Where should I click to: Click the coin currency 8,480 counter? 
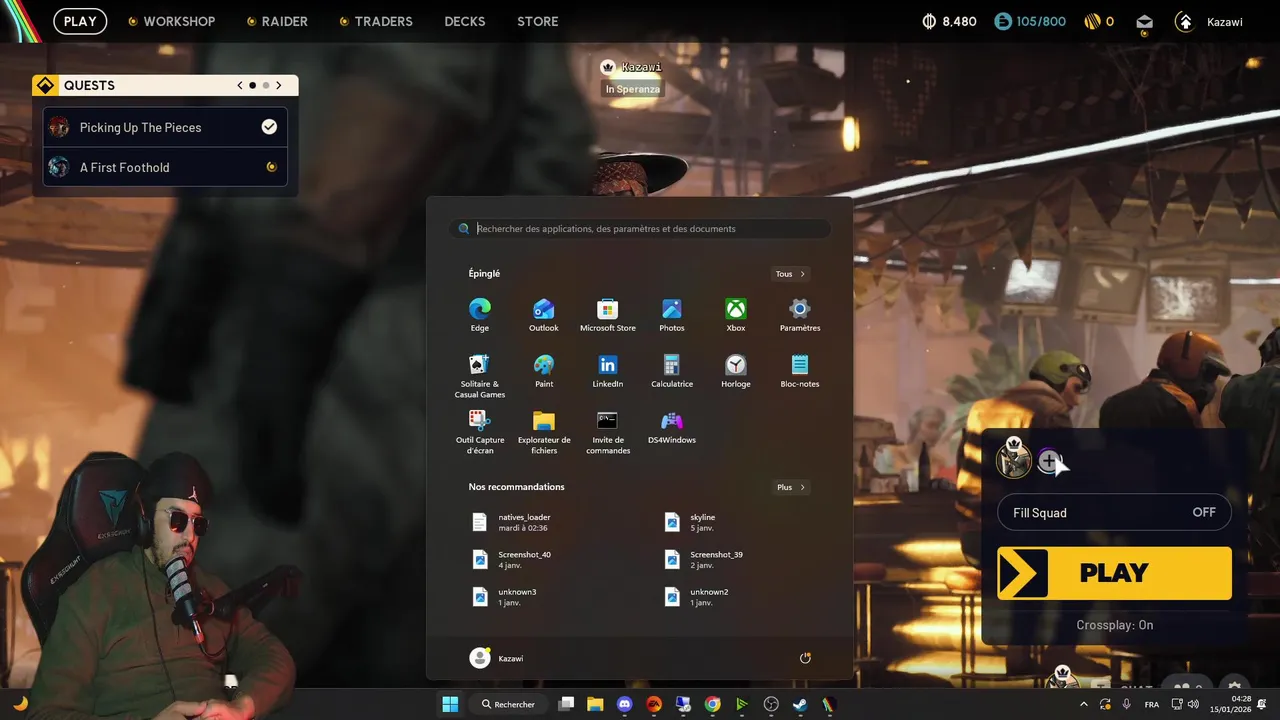[x=949, y=21]
